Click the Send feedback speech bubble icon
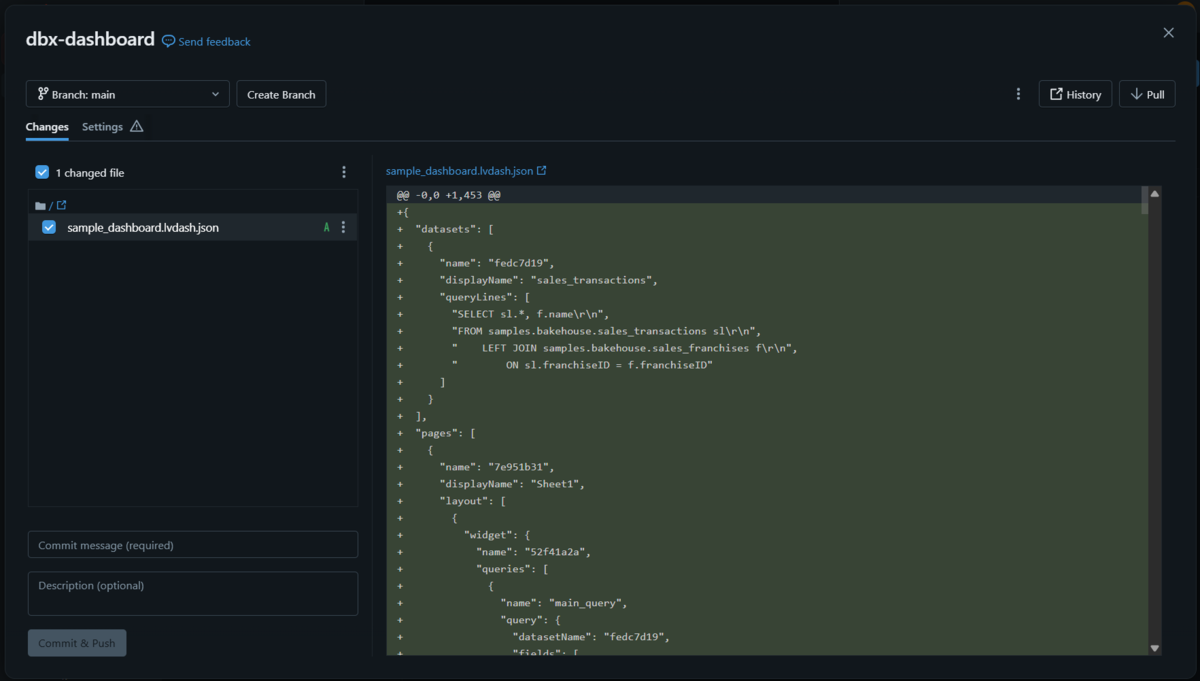 coord(168,42)
